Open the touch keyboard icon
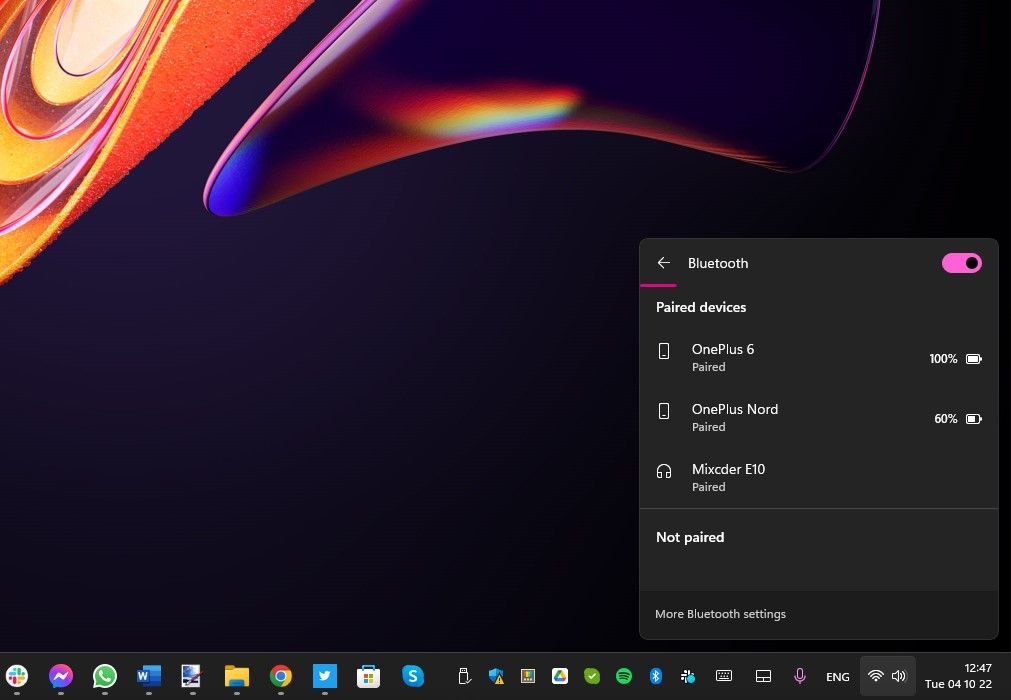 coord(723,676)
